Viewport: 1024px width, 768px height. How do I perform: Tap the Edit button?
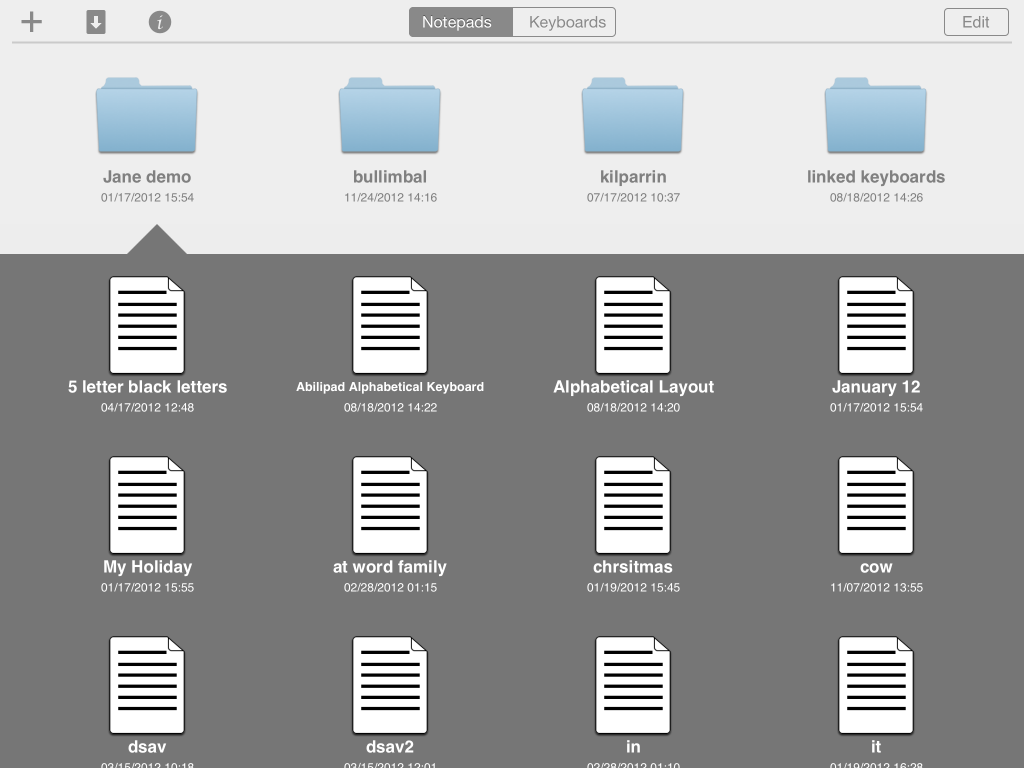pyautogui.click(x=975, y=21)
